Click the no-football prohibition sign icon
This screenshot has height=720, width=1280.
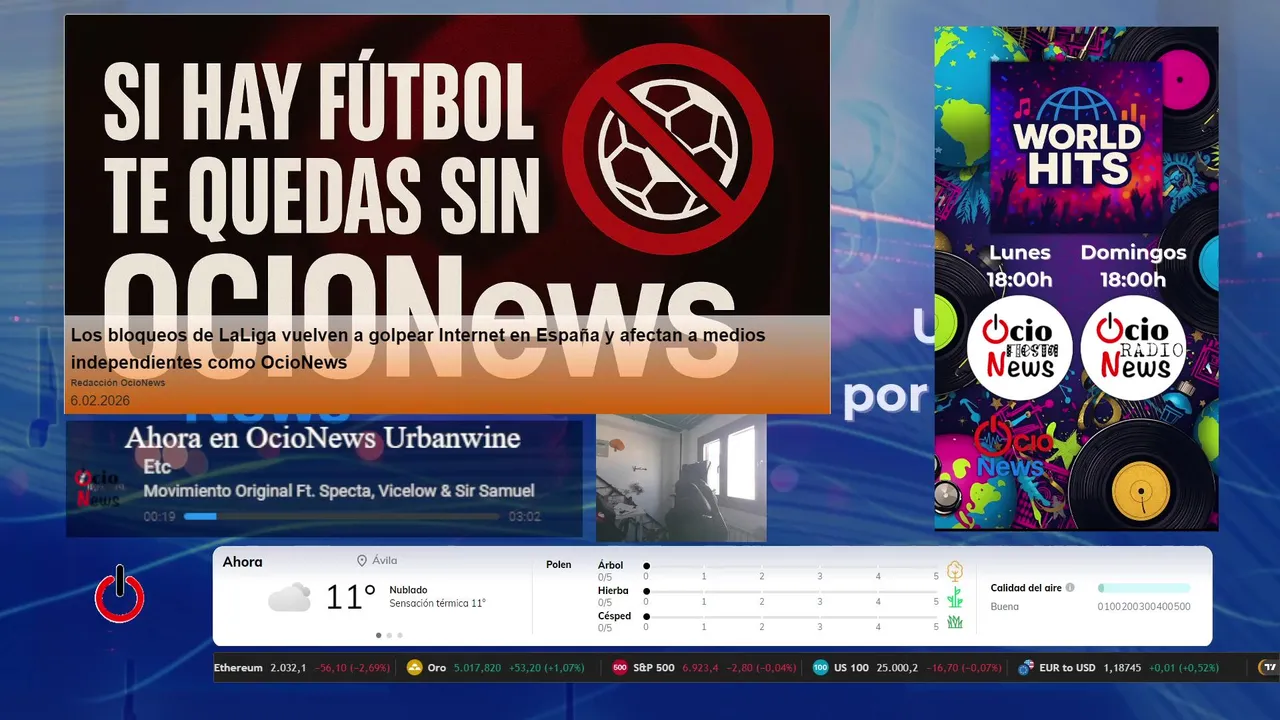(668, 148)
